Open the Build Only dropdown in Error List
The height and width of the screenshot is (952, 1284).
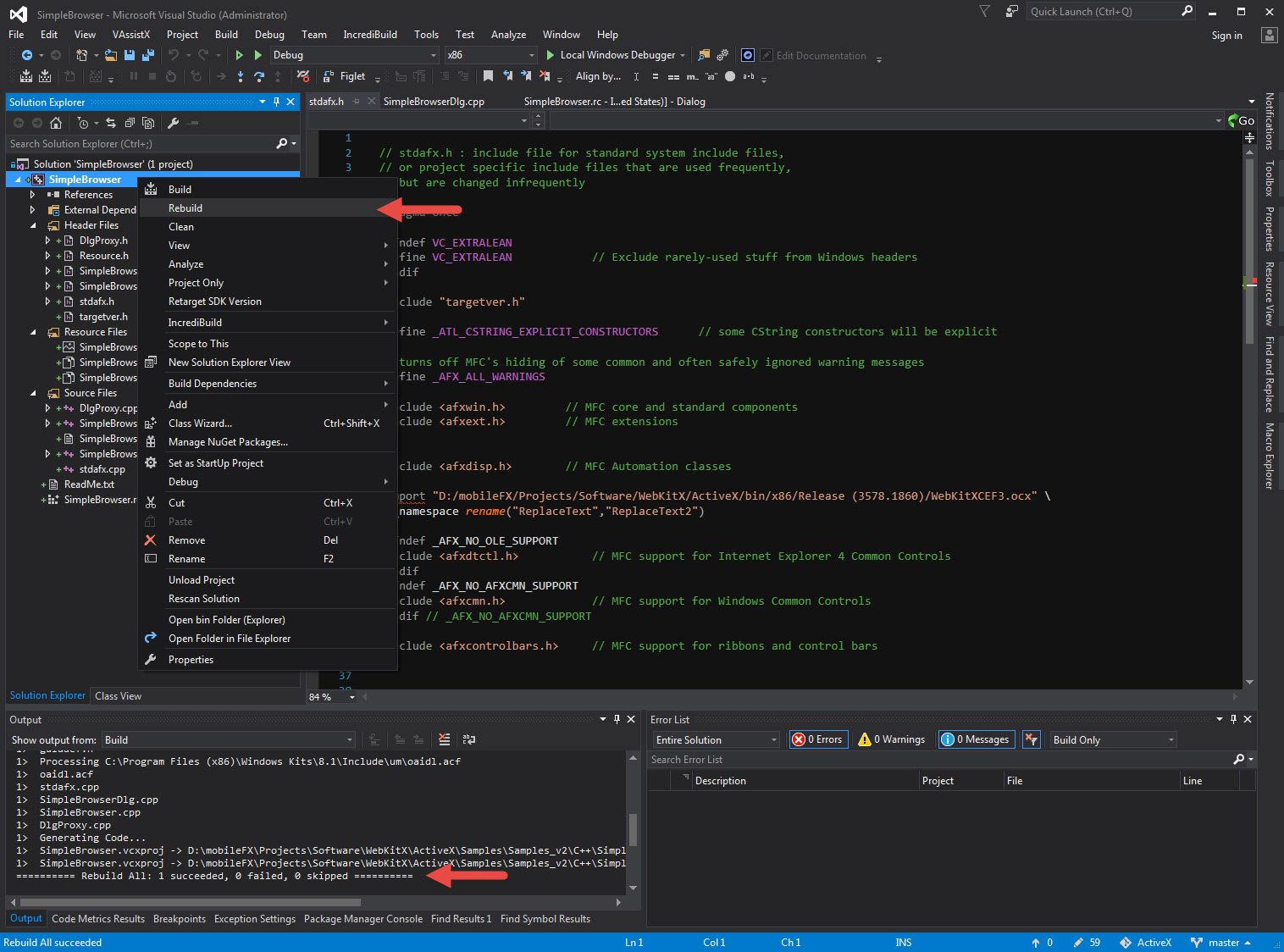[1113, 739]
